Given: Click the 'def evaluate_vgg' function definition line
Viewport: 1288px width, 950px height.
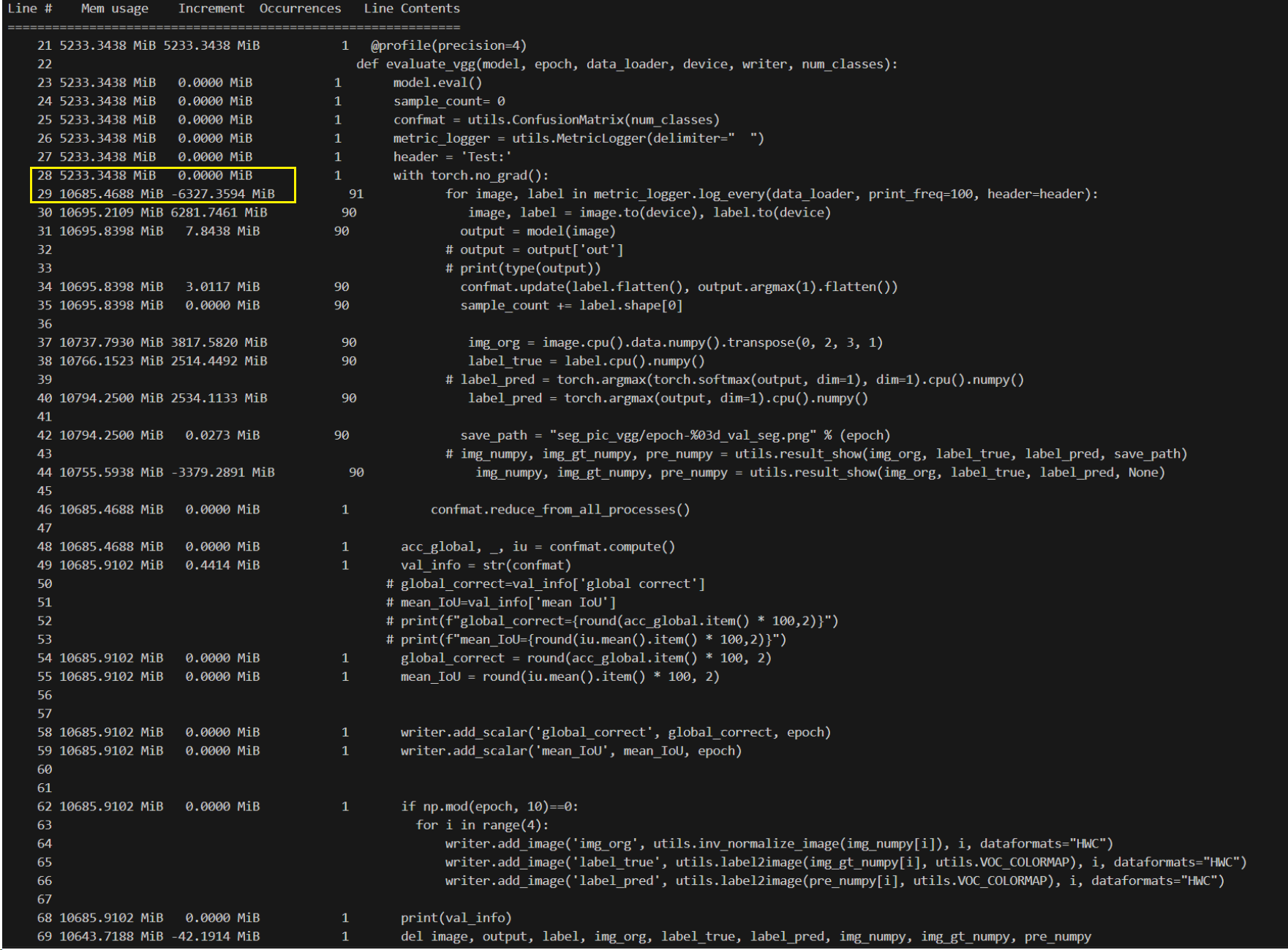Looking at the screenshot, I should 627,64.
